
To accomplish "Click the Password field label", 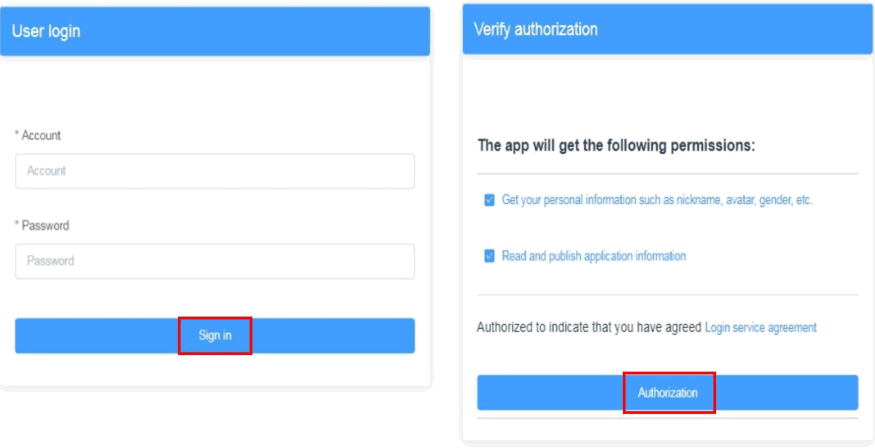I will pyautogui.click(x=46, y=226).
